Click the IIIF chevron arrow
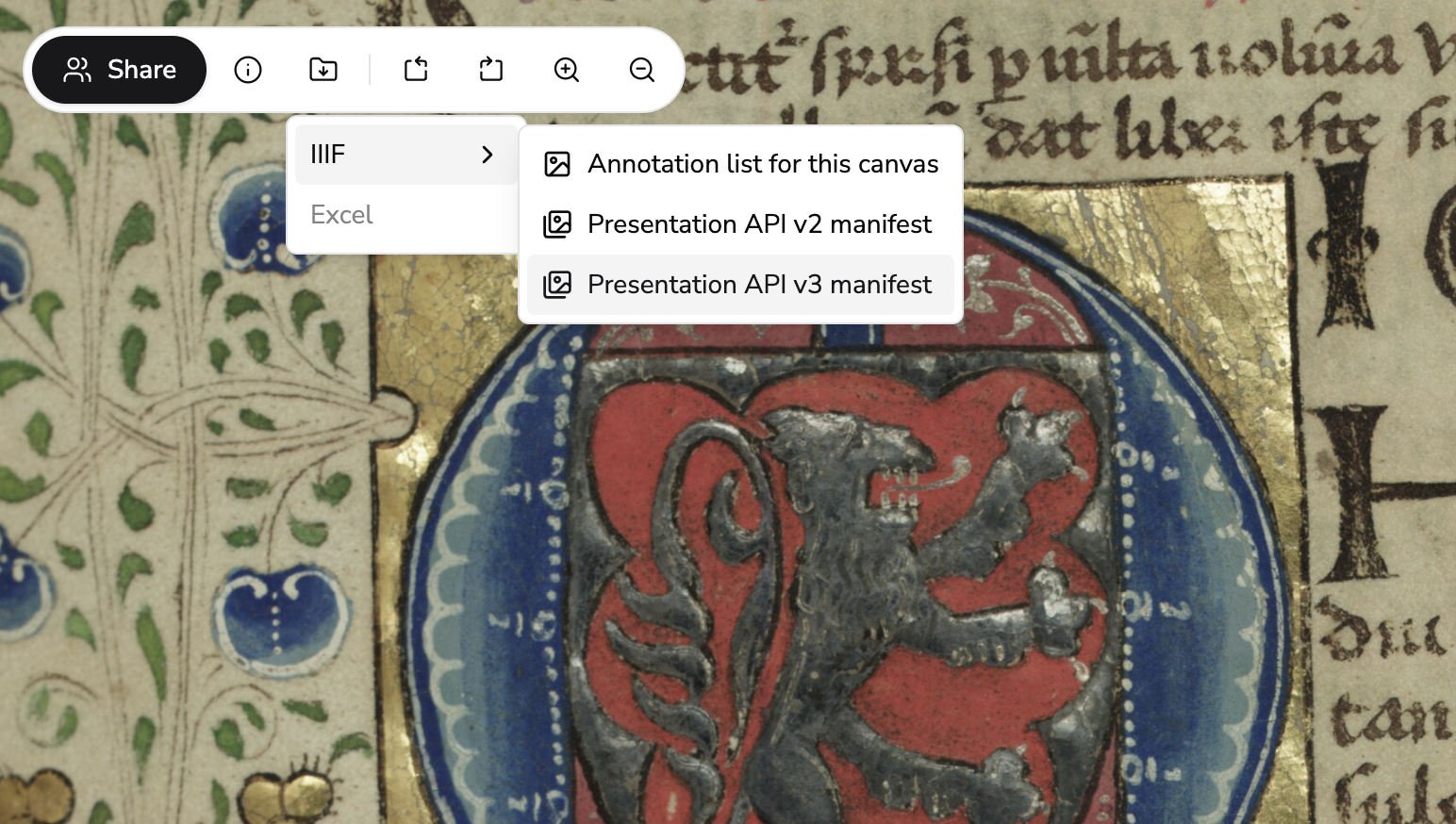1456x824 pixels. [x=488, y=154]
